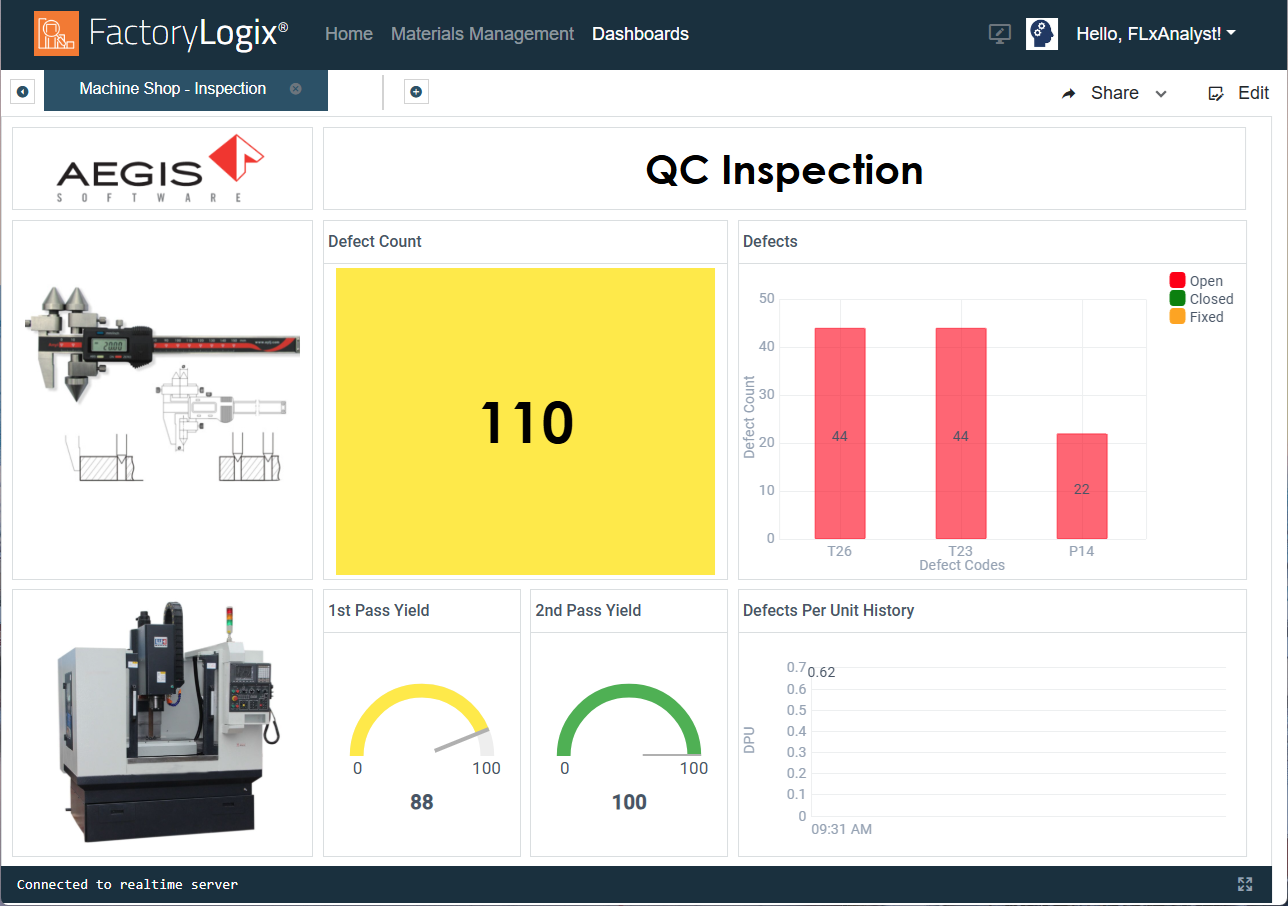Close the Machine Shop - Inspection tab
Screen dimensions: 1288x906
[x=295, y=89]
